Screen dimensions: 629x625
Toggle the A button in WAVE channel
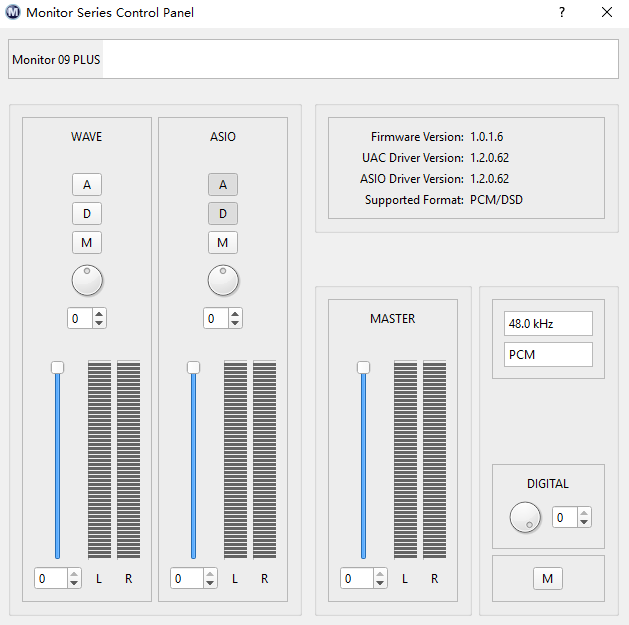[x=87, y=184]
